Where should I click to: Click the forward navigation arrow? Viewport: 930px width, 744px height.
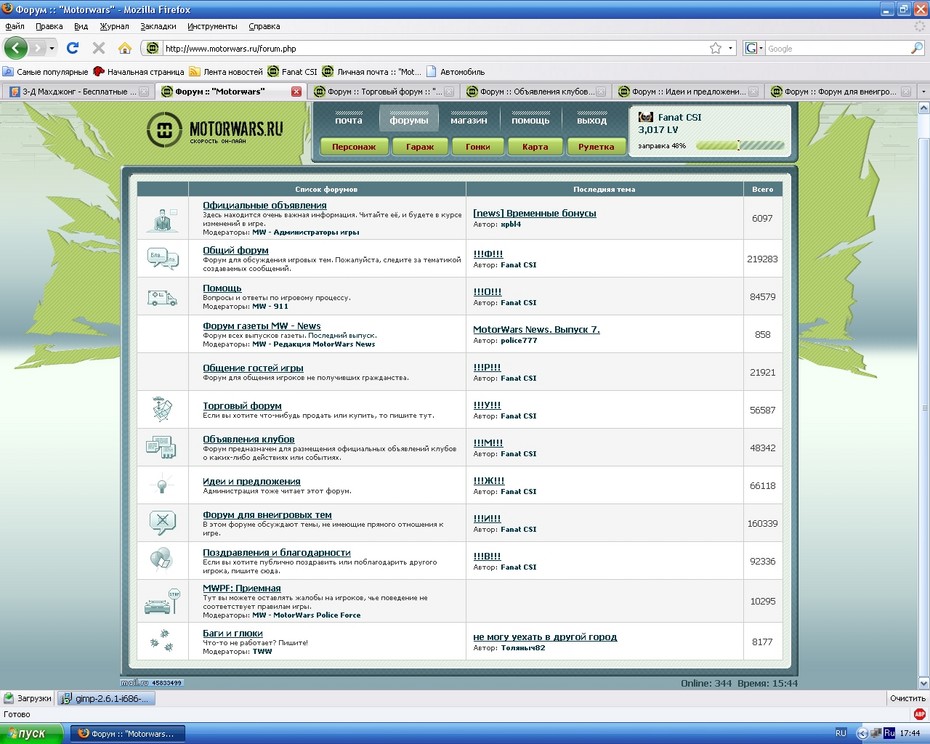click(39, 48)
